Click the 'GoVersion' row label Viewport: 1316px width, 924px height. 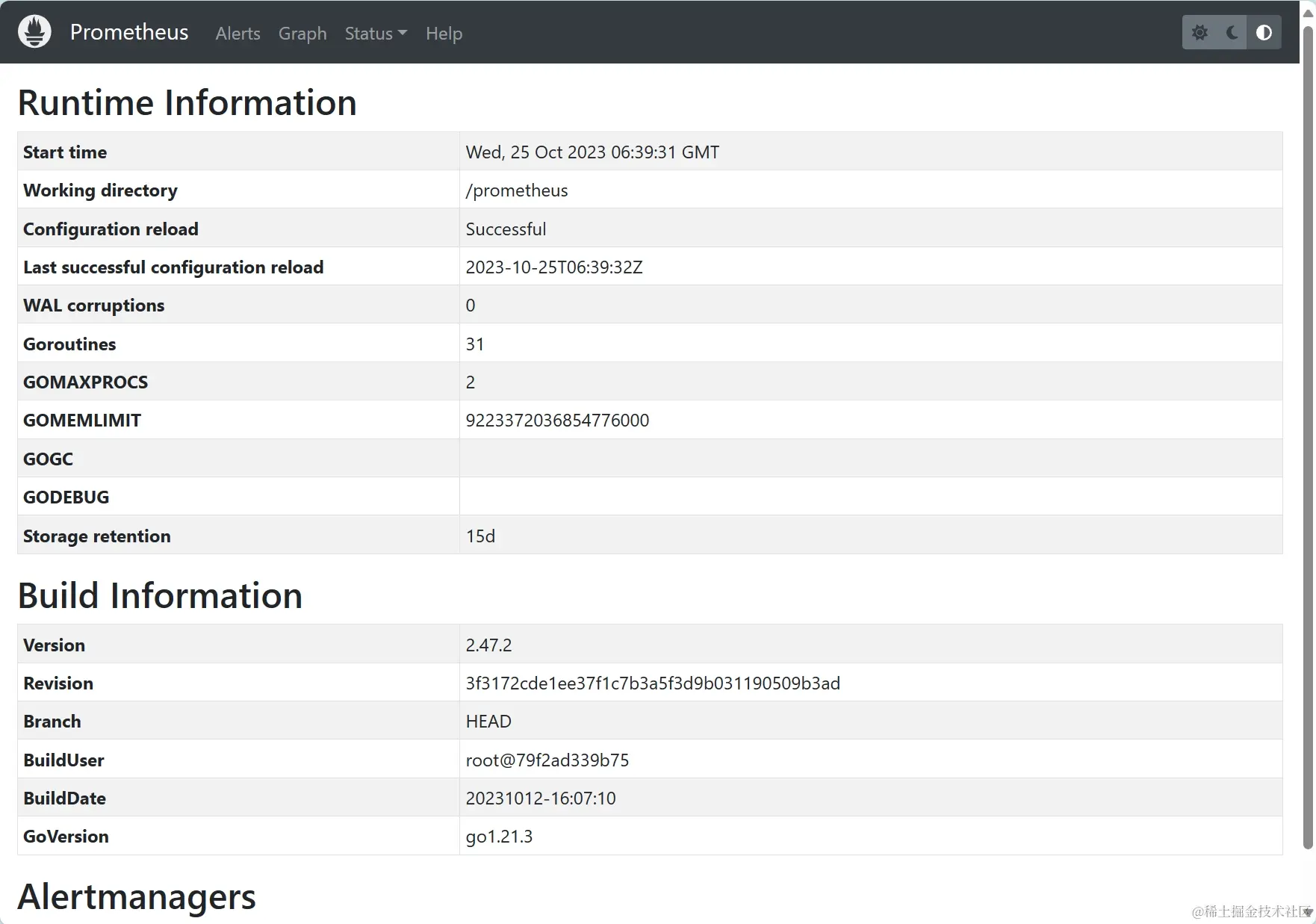[x=66, y=837]
